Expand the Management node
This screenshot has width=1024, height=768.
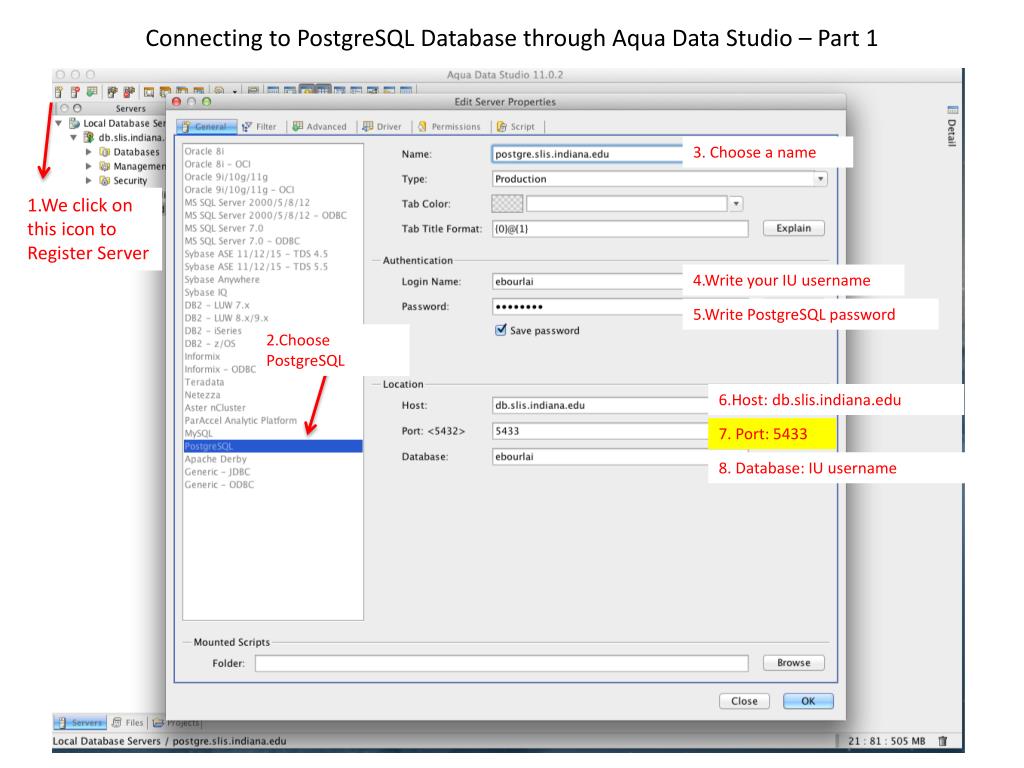[89, 166]
